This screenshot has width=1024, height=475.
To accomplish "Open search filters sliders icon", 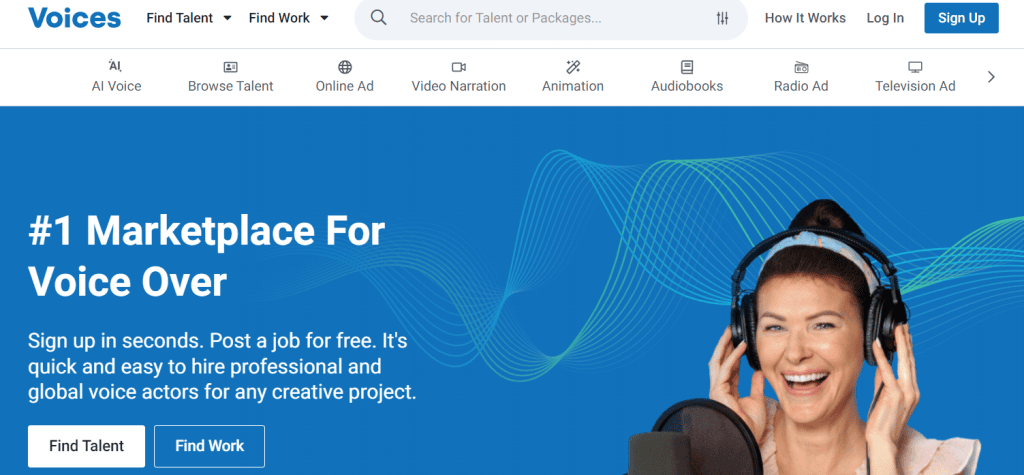I will 722,18.
